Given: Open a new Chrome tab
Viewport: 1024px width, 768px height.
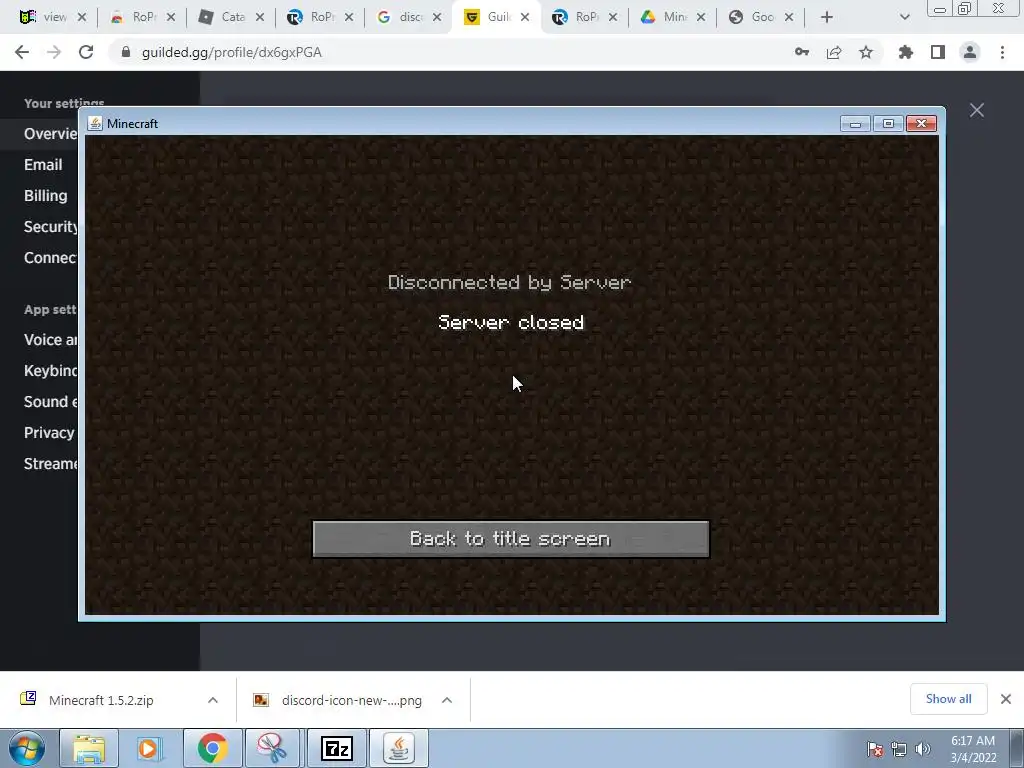Looking at the screenshot, I should 827,18.
